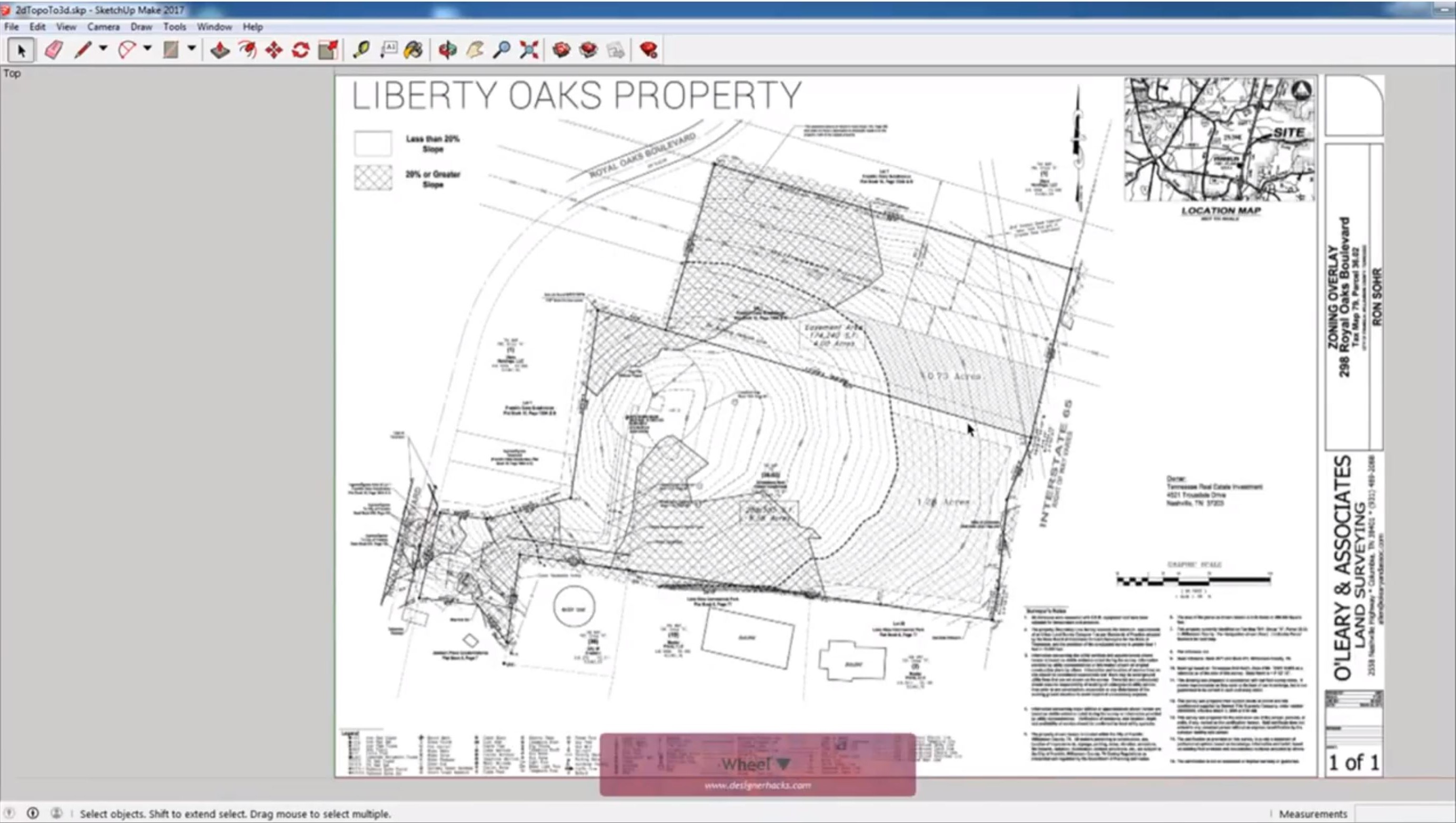This screenshot has width=1456, height=823.
Task: Open the Extension Manager
Action: click(x=648, y=51)
